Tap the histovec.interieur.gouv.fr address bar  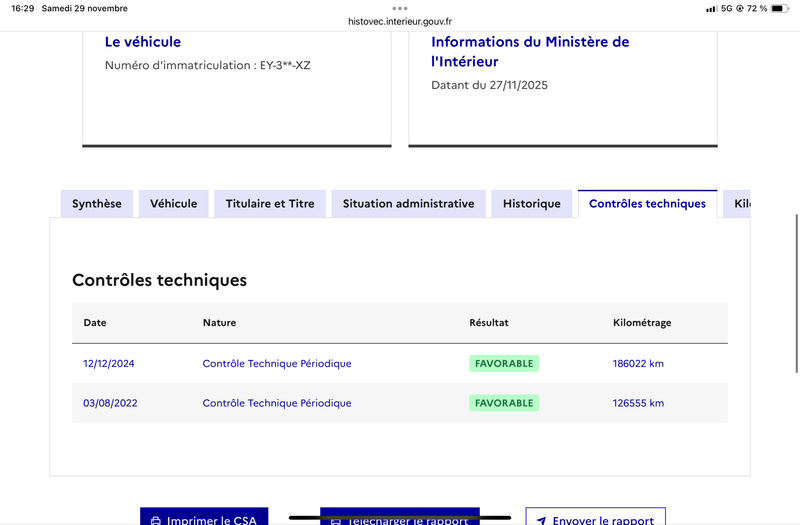point(400,21)
